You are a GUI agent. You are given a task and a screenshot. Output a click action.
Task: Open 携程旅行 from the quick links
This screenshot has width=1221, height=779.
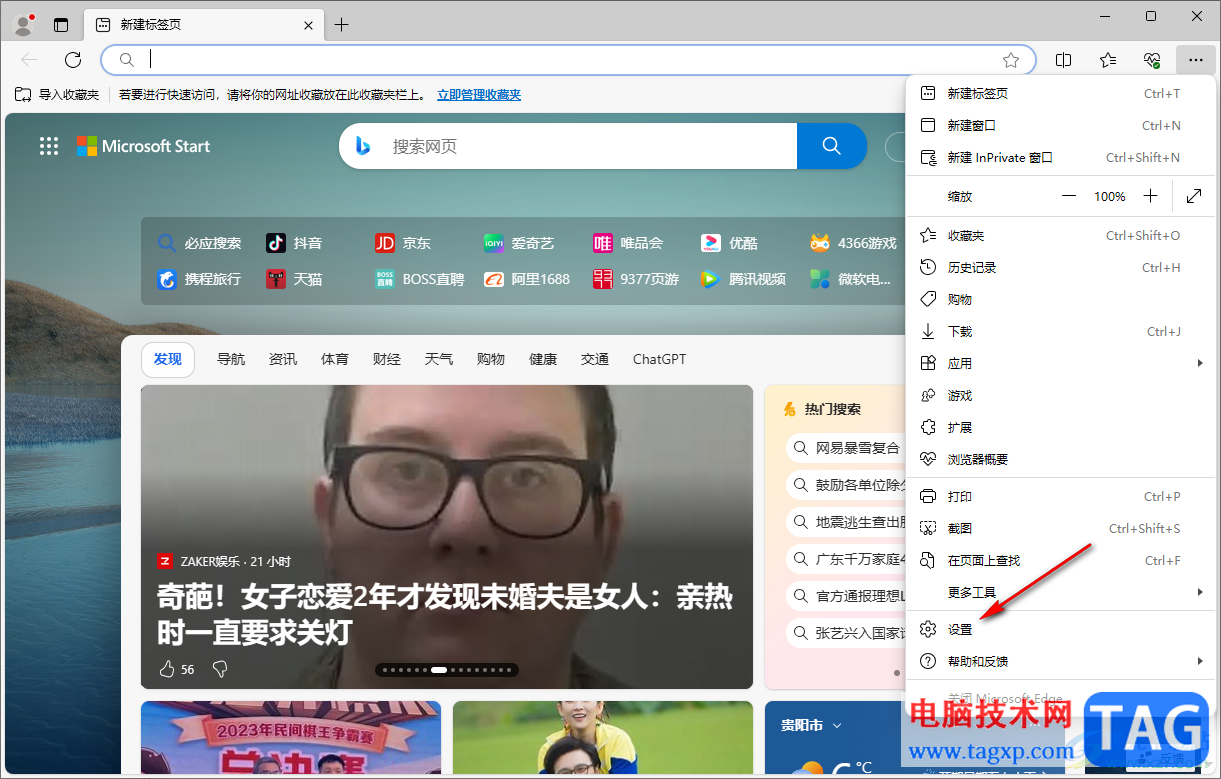click(x=166, y=279)
